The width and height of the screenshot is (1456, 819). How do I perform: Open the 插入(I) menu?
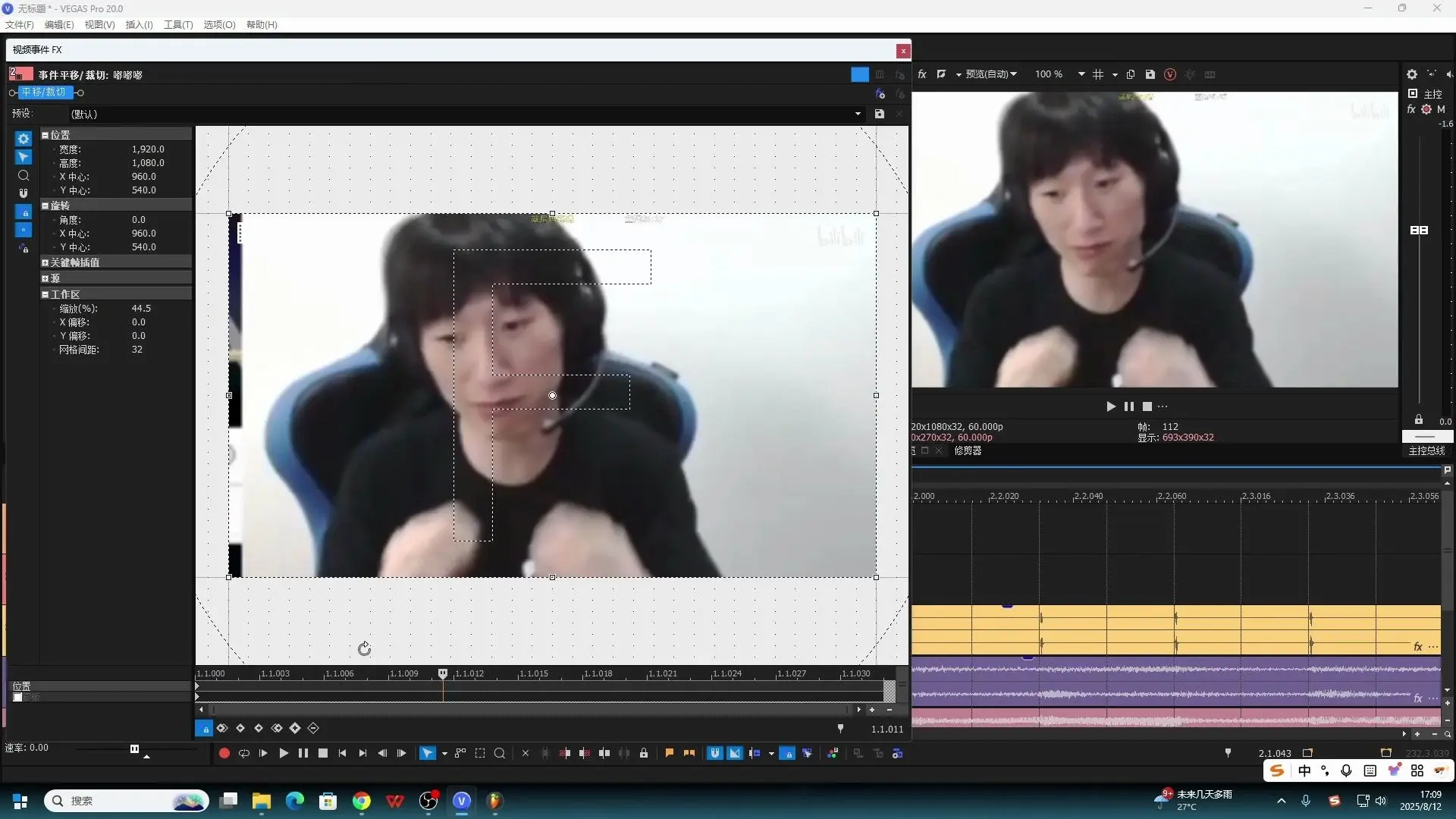(x=139, y=24)
